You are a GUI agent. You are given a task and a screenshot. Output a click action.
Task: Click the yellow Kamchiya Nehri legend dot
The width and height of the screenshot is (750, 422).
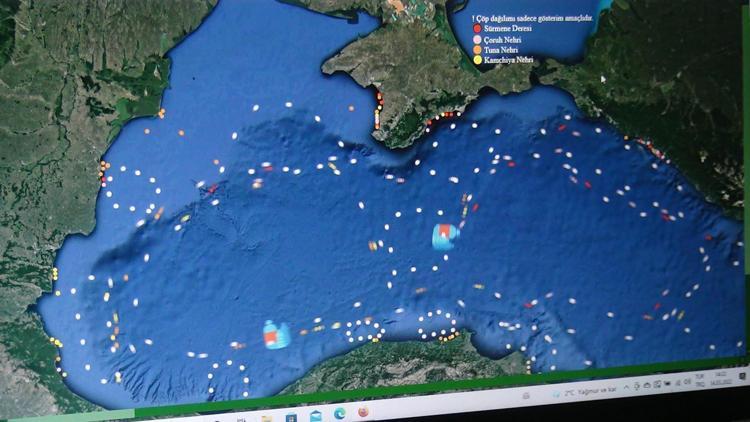click(479, 61)
